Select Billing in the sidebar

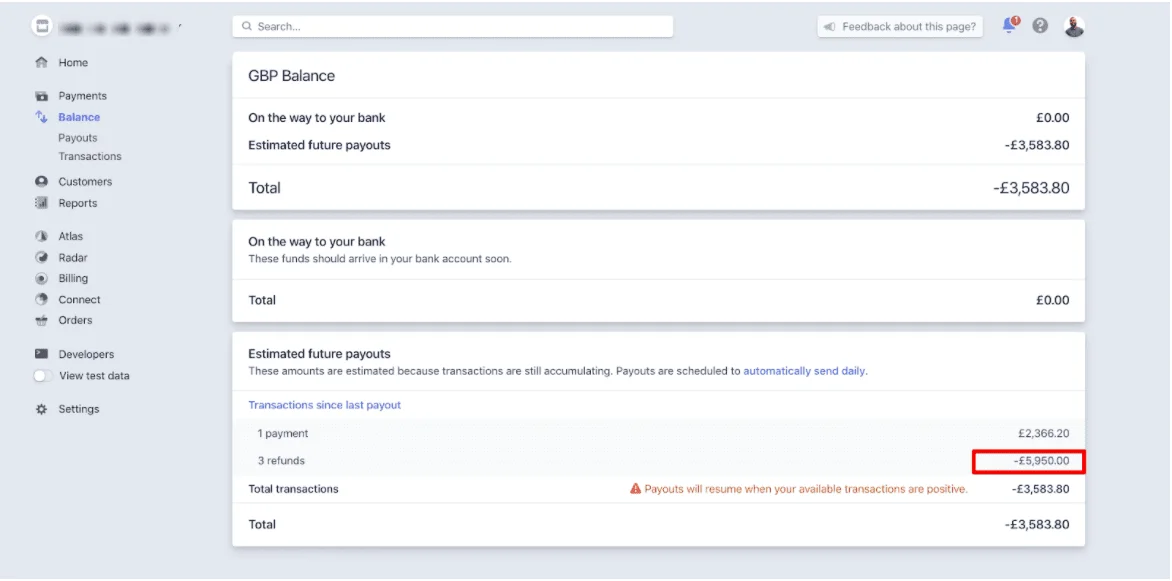pos(73,278)
